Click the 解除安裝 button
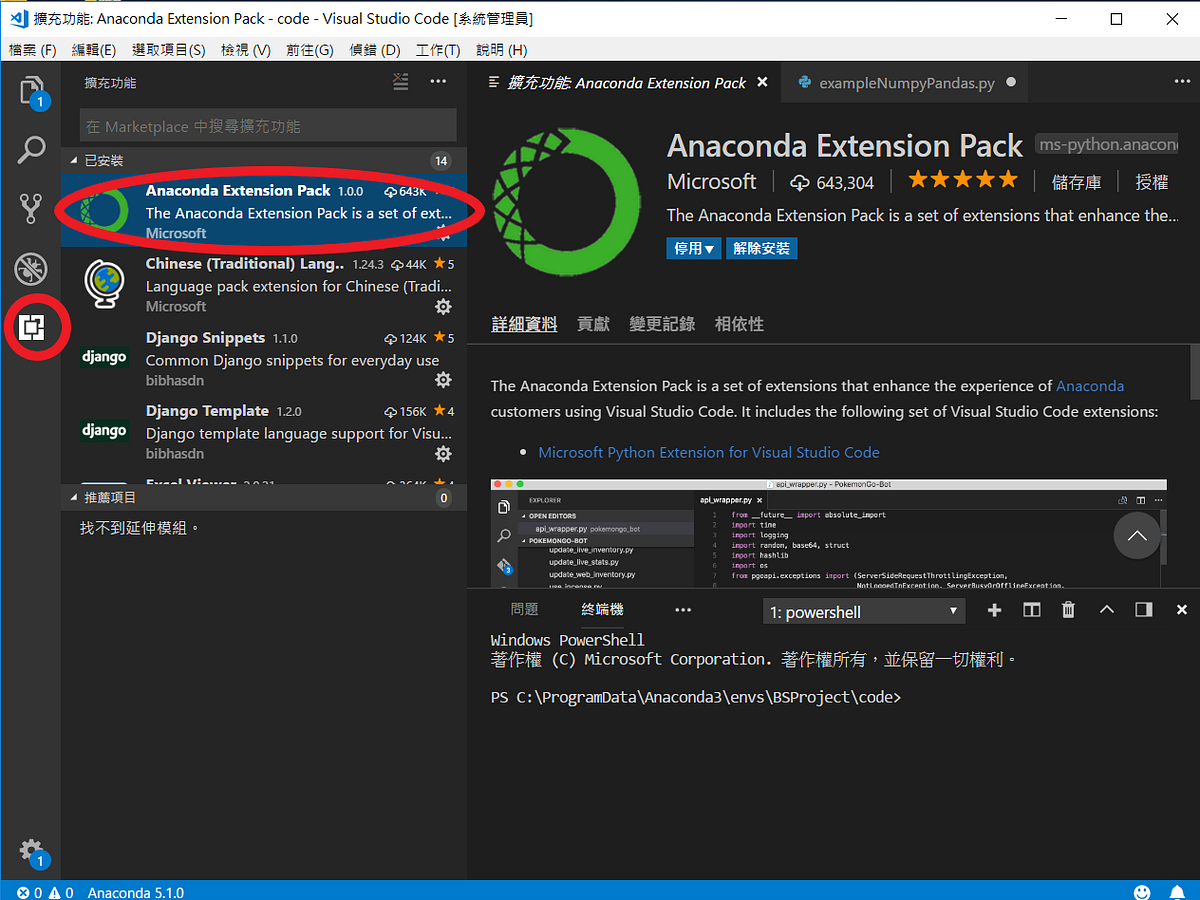Screen dimensions: 1200x900 pyautogui.click(x=761, y=248)
